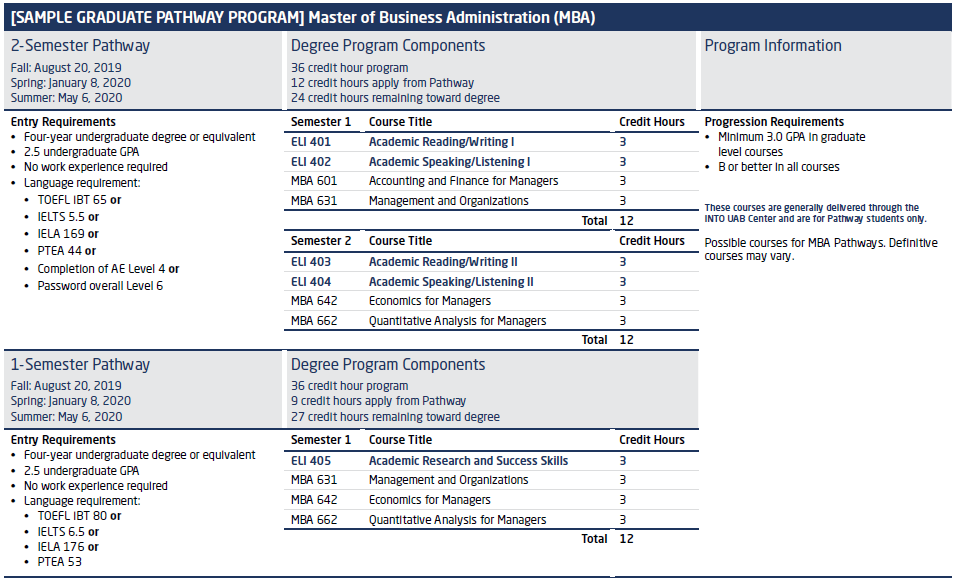Click Accounting and Finance for Managers
Image resolution: width=955 pixels, height=582 pixels.
463,181
